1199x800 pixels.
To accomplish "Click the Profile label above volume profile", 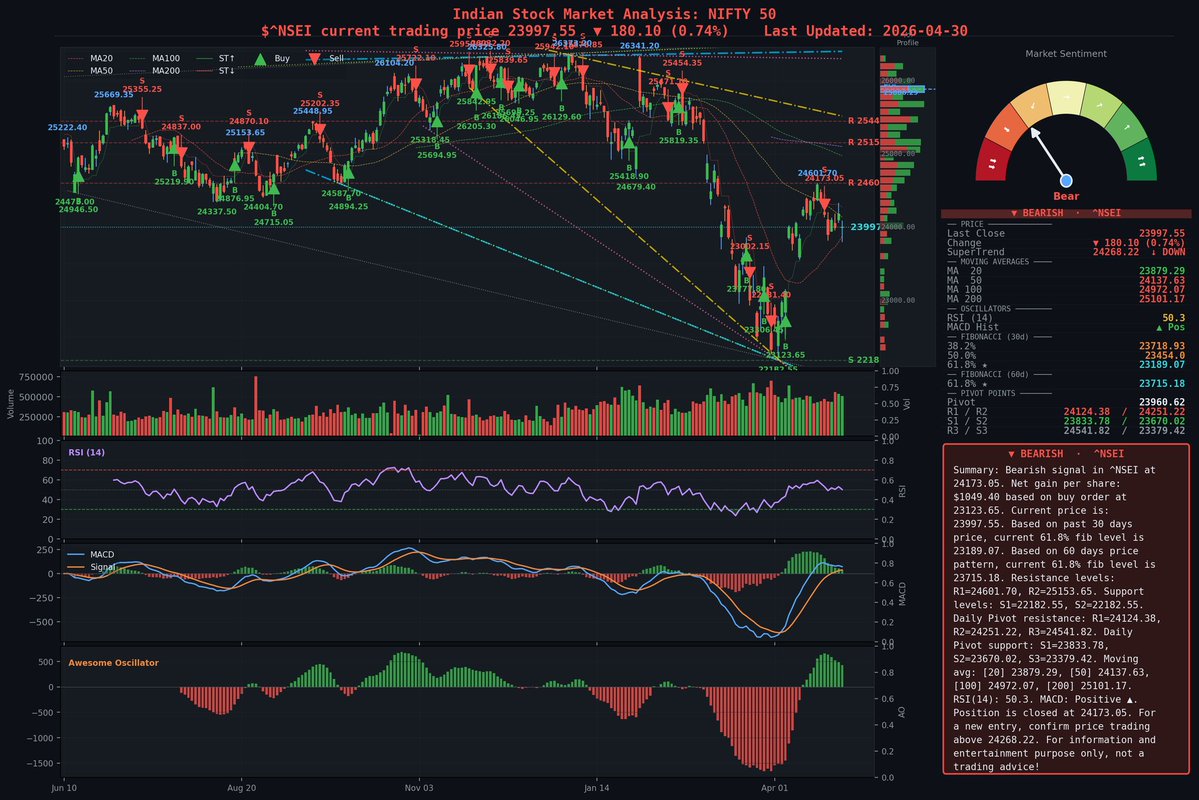I will coord(908,42).
